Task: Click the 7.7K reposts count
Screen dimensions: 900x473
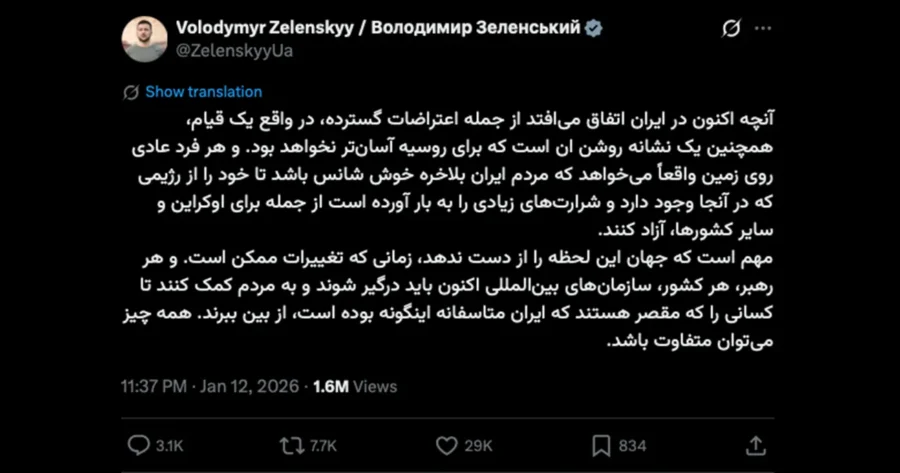Action: [x=323, y=446]
